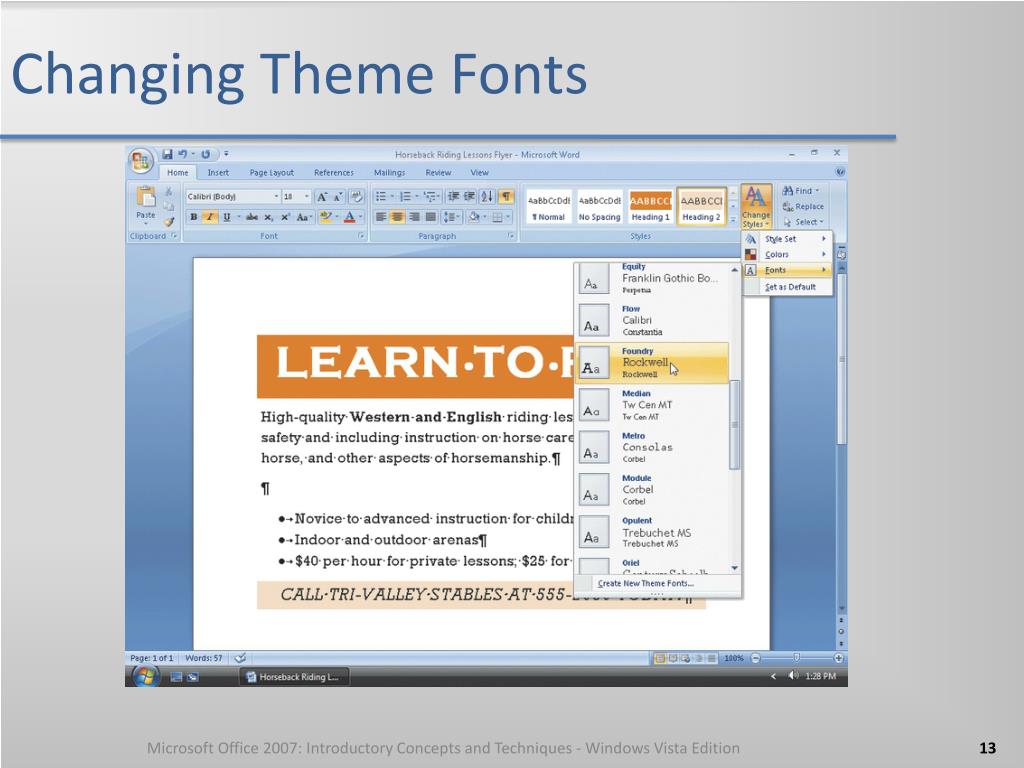
Task: Open the Clipboard pane launcher
Action: (x=174, y=236)
